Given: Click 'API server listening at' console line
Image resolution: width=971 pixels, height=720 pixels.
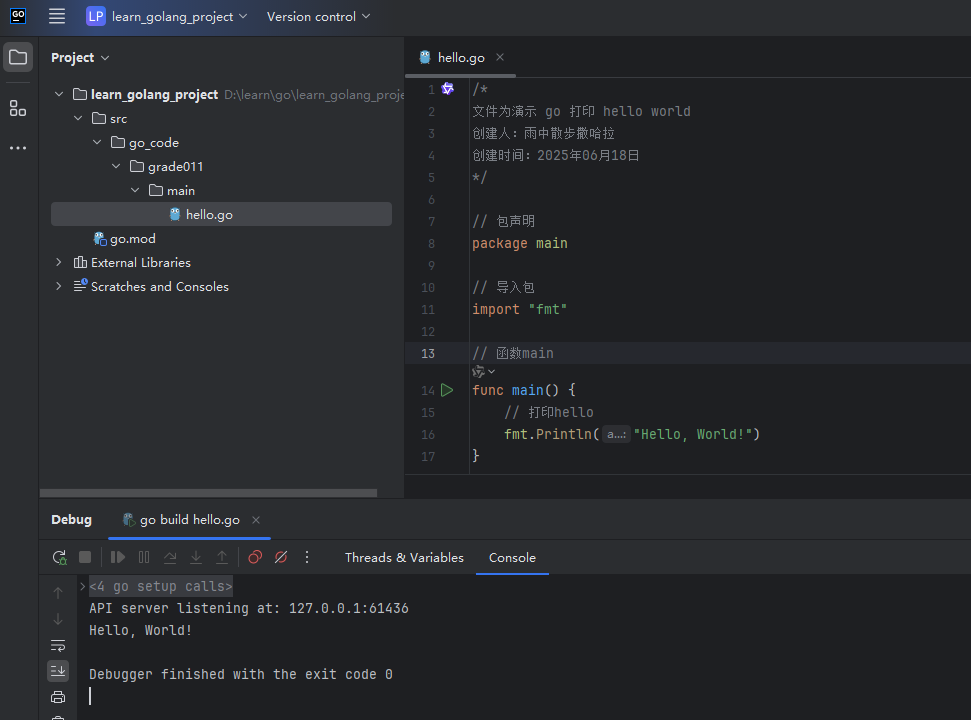Looking at the screenshot, I should coord(248,609).
